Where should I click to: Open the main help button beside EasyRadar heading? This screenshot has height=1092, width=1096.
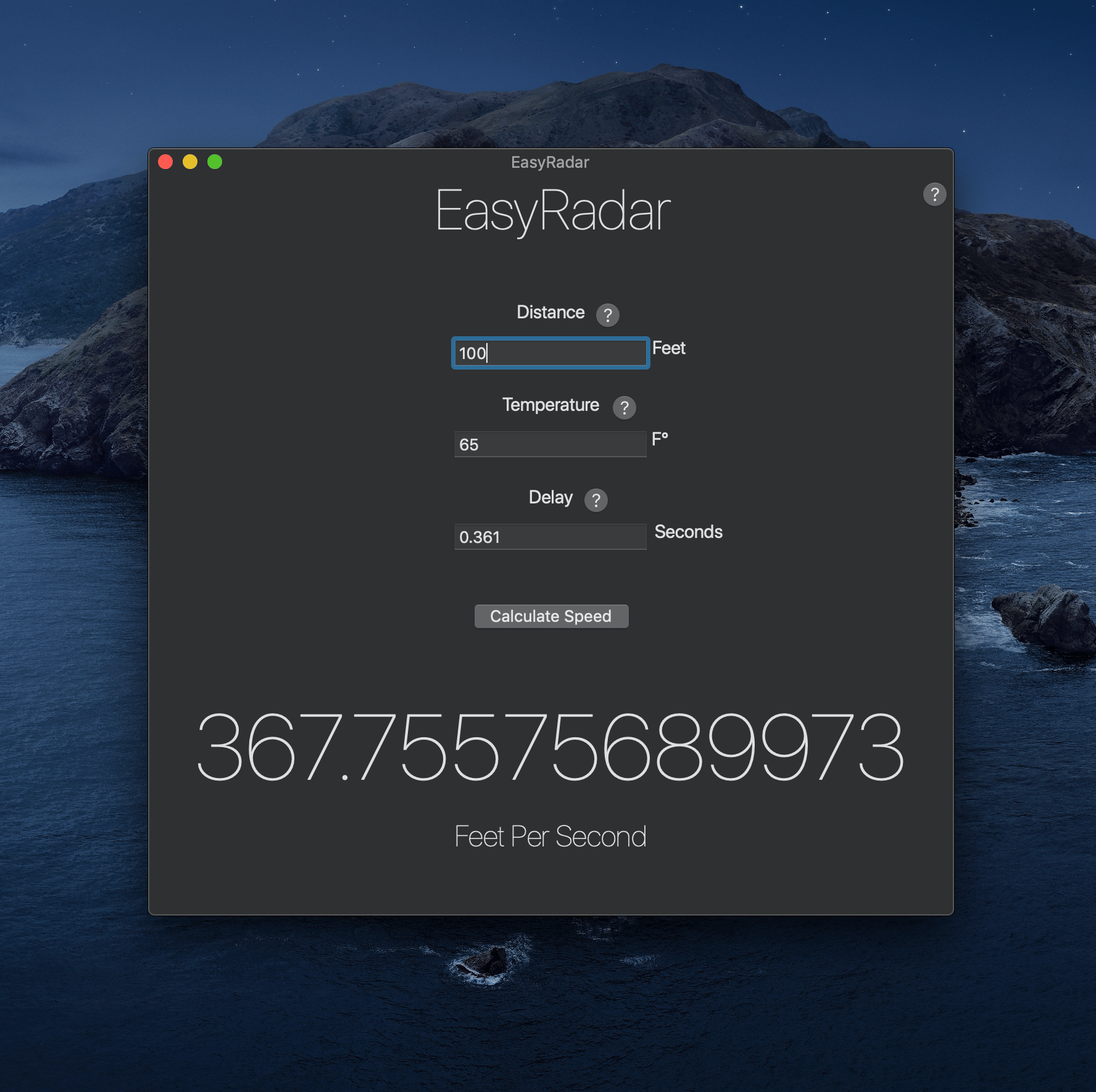click(x=934, y=194)
